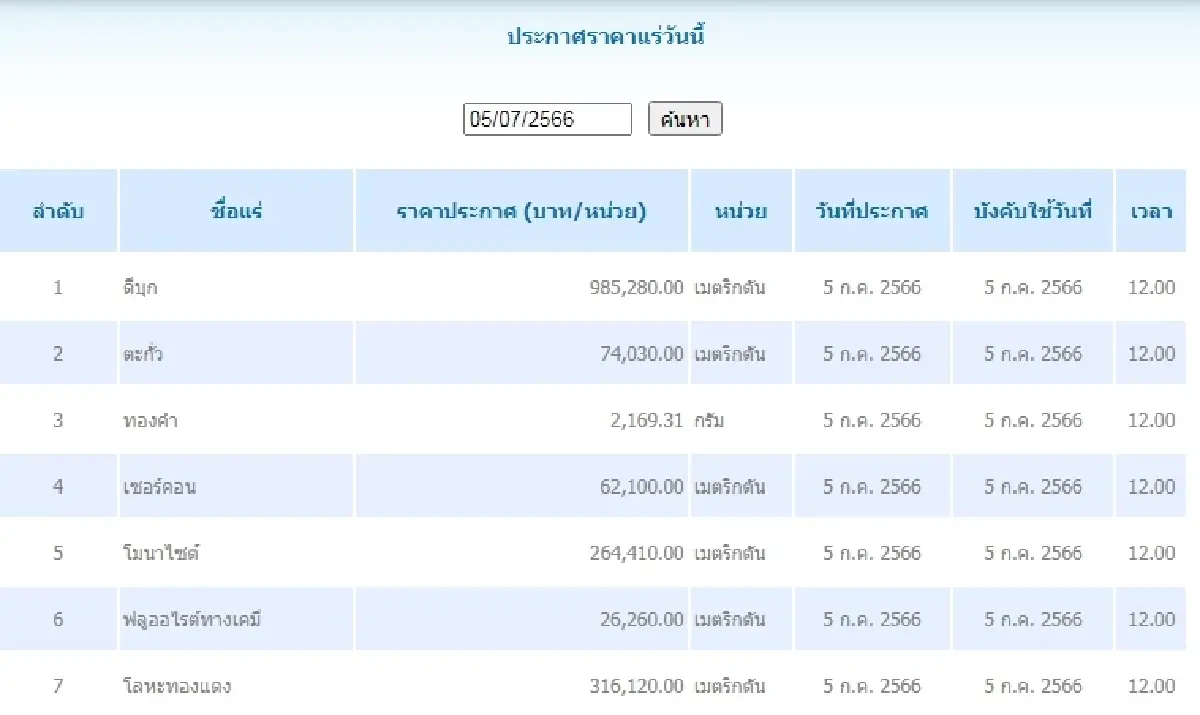Image resolution: width=1200 pixels, height=715 pixels.
Task: Click the ราคาประกาศ (บาท/หน่วย) column header
Action: pos(522,211)
